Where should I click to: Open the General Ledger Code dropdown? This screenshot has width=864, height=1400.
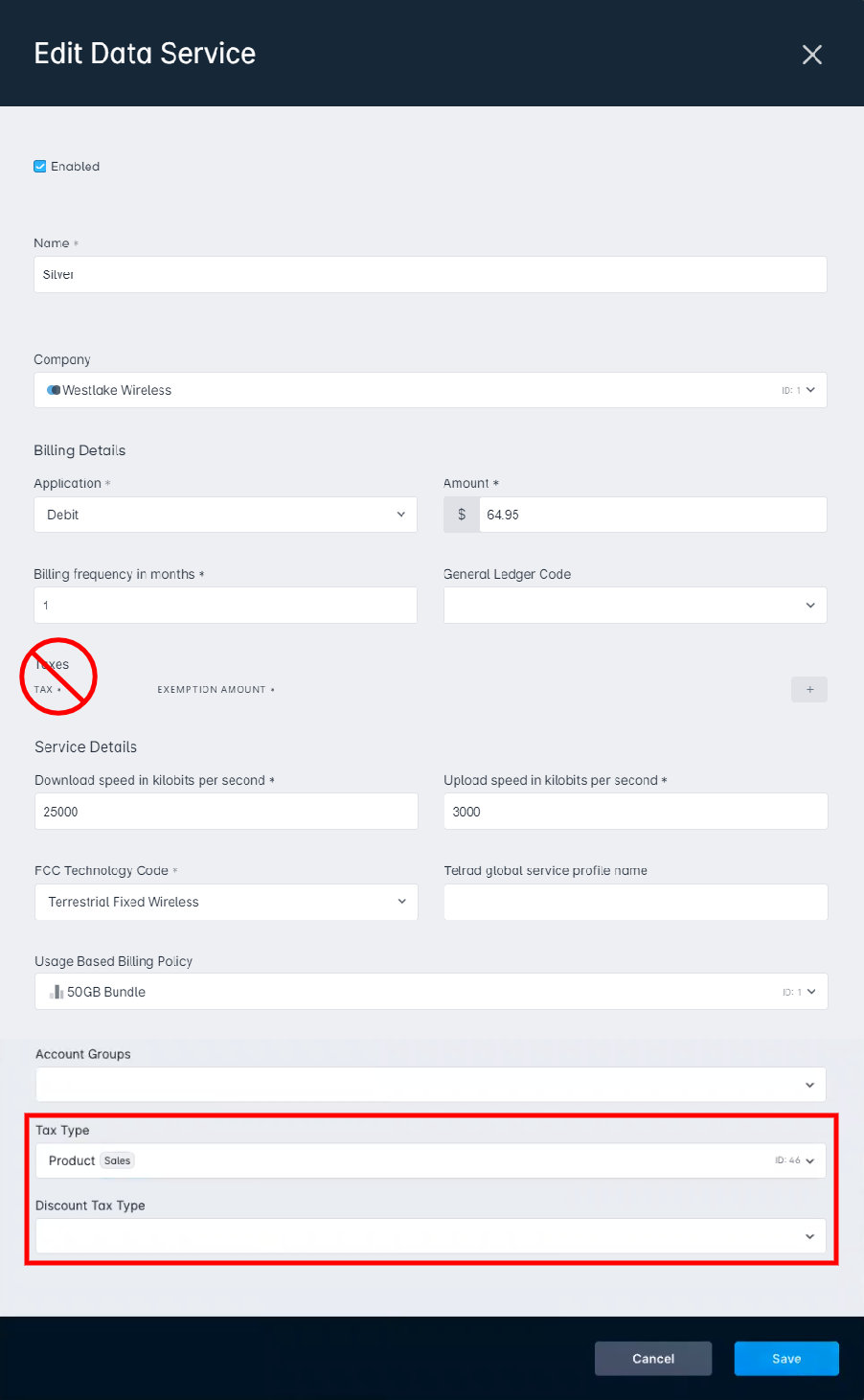(x=635, y=606)
